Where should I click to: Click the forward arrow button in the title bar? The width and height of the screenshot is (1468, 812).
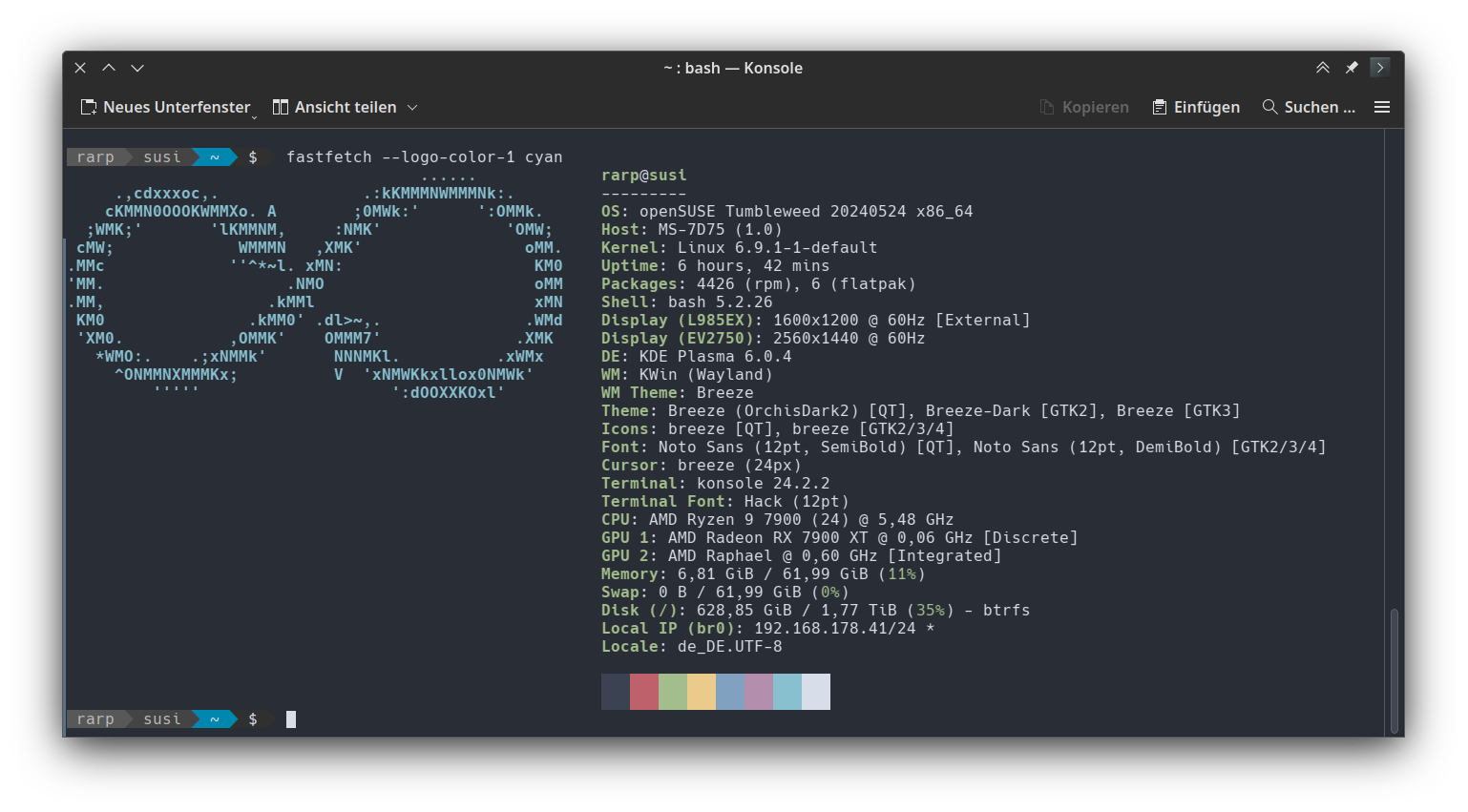1380,68
